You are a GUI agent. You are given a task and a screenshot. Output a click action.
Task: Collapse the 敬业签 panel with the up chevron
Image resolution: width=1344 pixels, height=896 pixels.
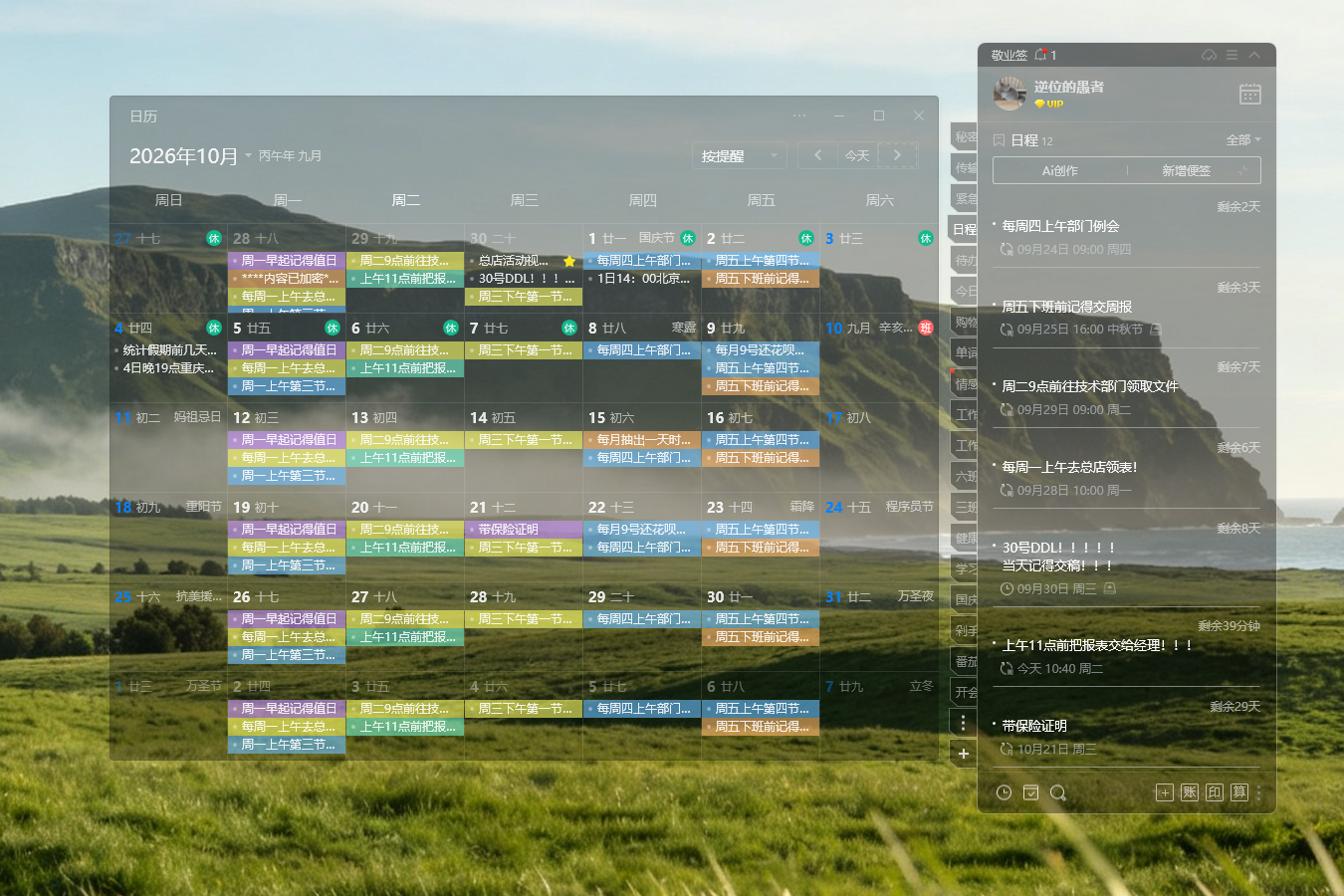(1254, 55)
